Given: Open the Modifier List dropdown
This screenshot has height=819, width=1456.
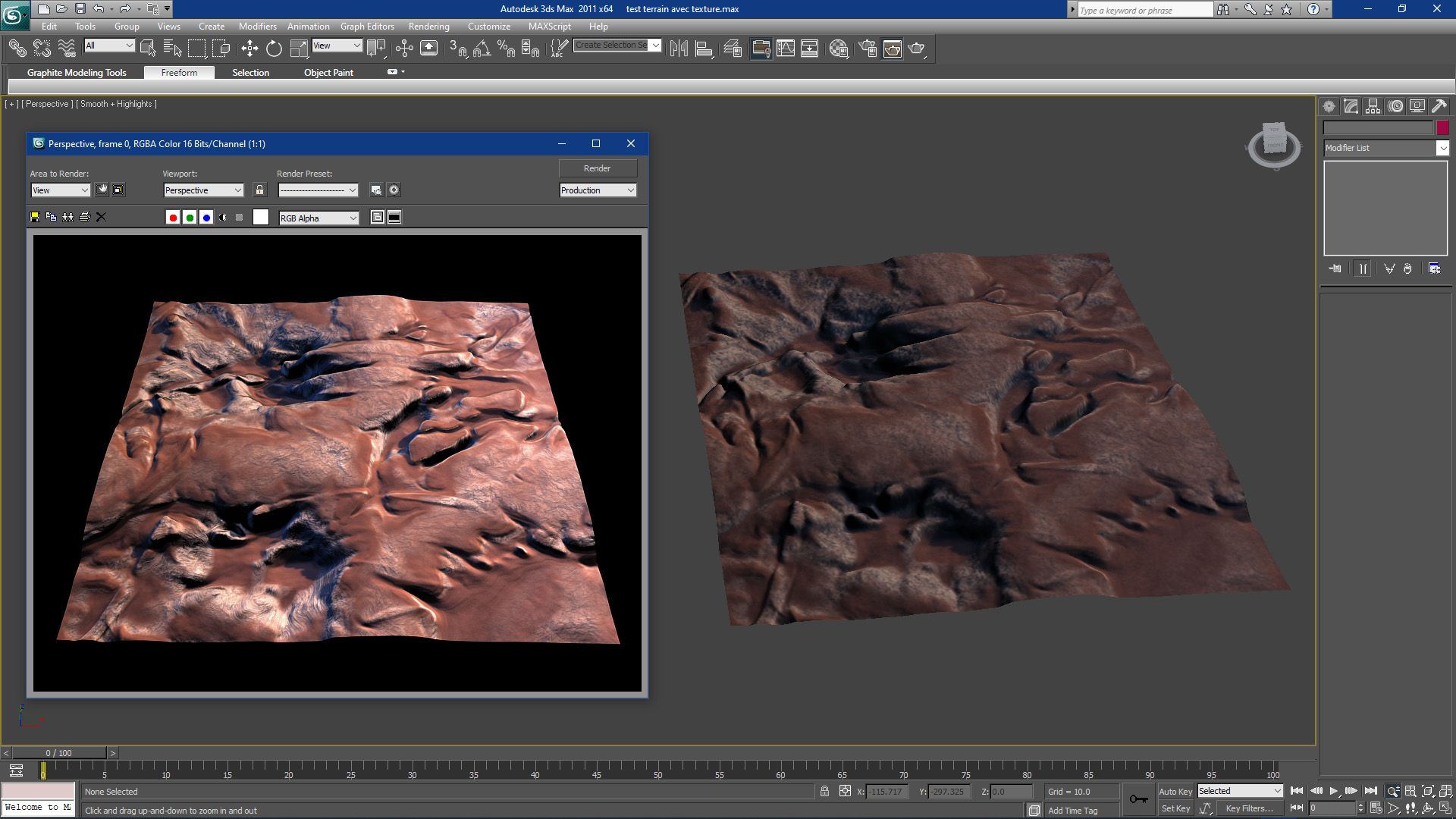Looking at the screenshot, I should (1443, 148).
